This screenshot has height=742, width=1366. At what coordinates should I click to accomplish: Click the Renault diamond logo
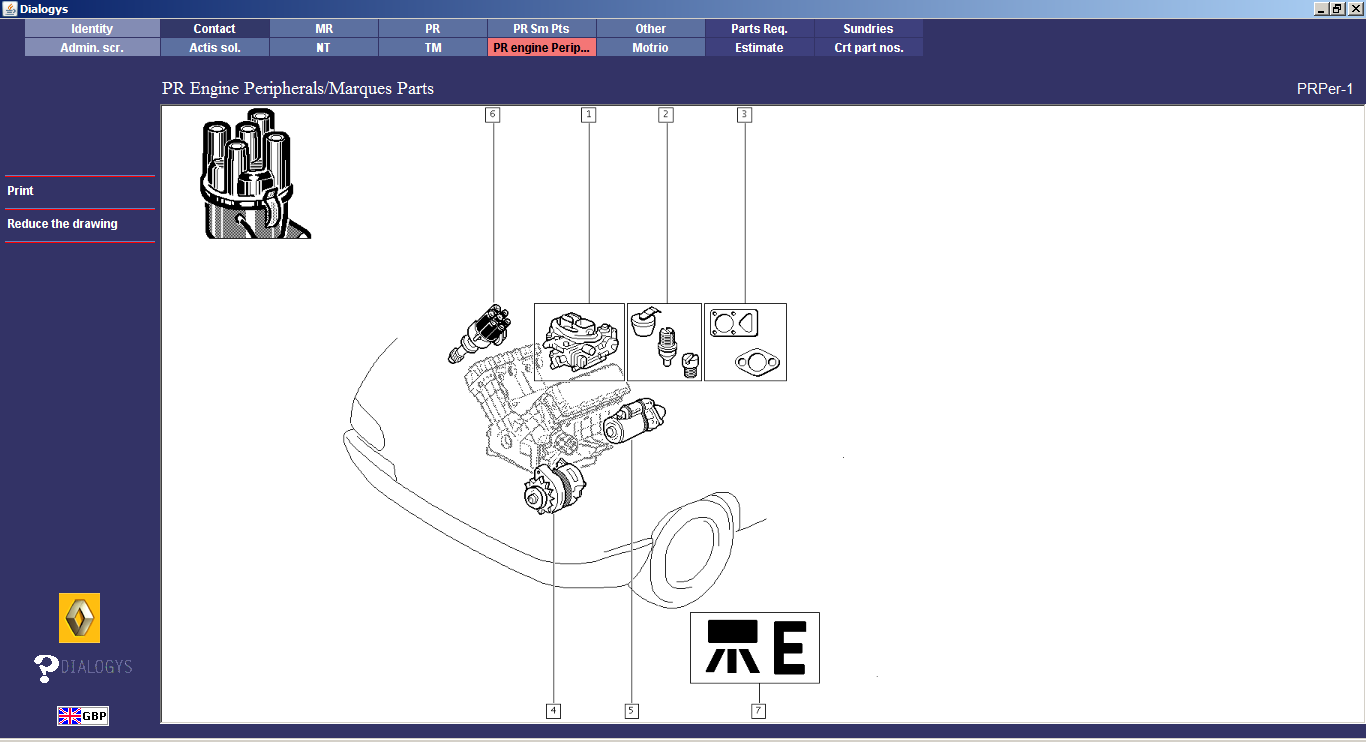[x=79, y=618]
